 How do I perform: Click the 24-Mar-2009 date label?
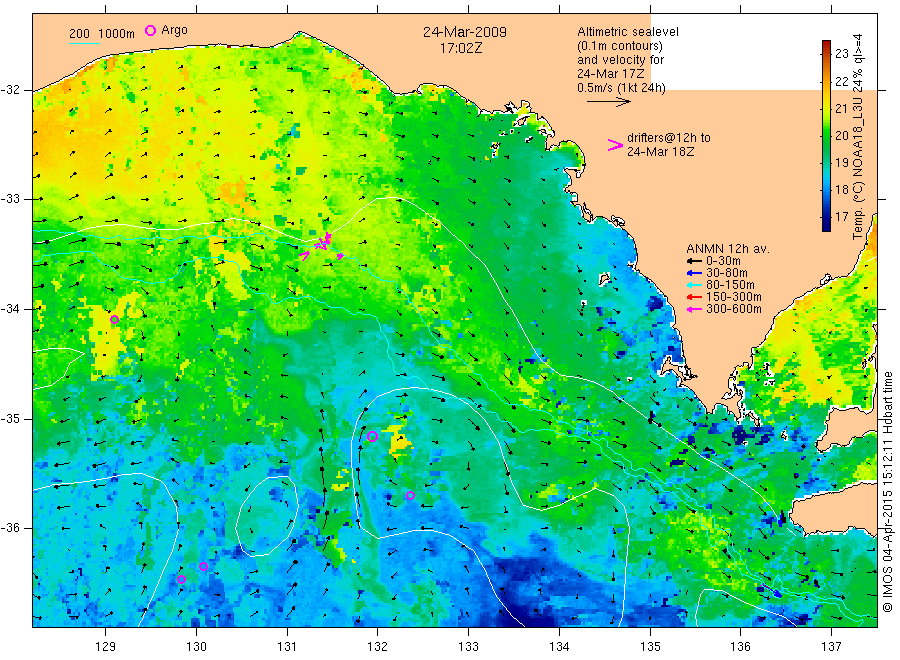(x=465, y=32)
